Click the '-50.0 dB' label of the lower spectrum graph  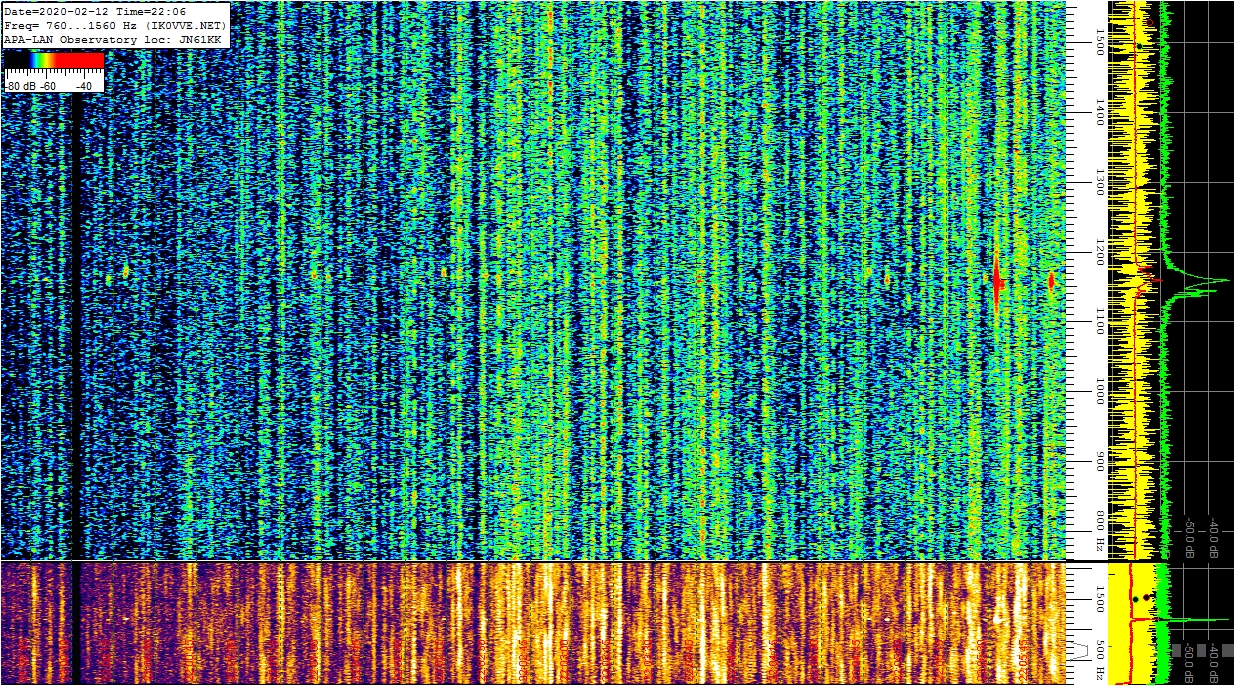pyautogui.click(x=1189, y=663)
